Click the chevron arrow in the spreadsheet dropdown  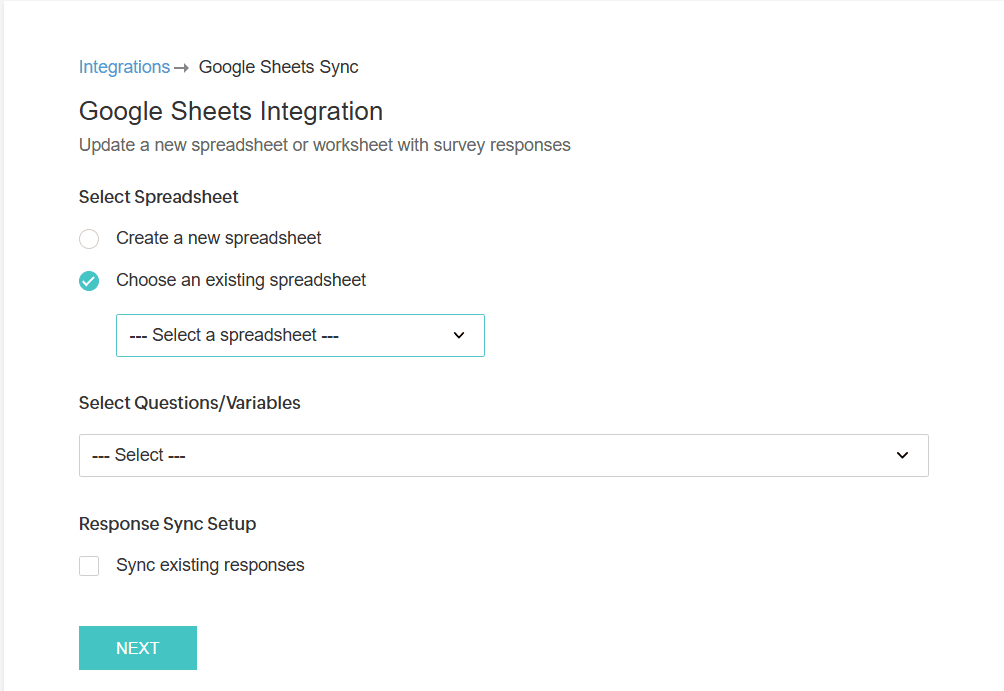click(x=459, y=335)
